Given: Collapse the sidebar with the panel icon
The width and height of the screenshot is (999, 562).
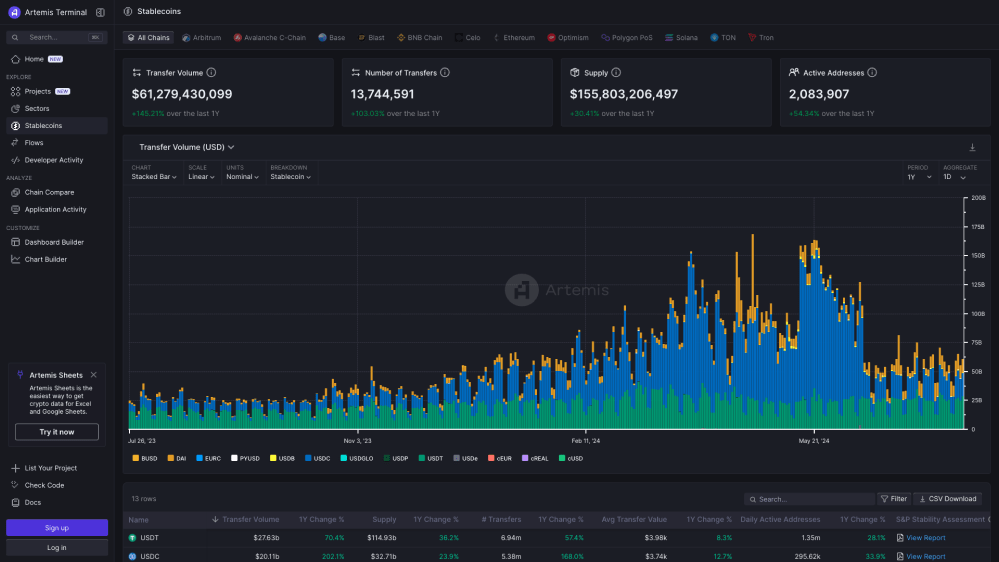Looking at the screenshot, I should pos(100,12).
